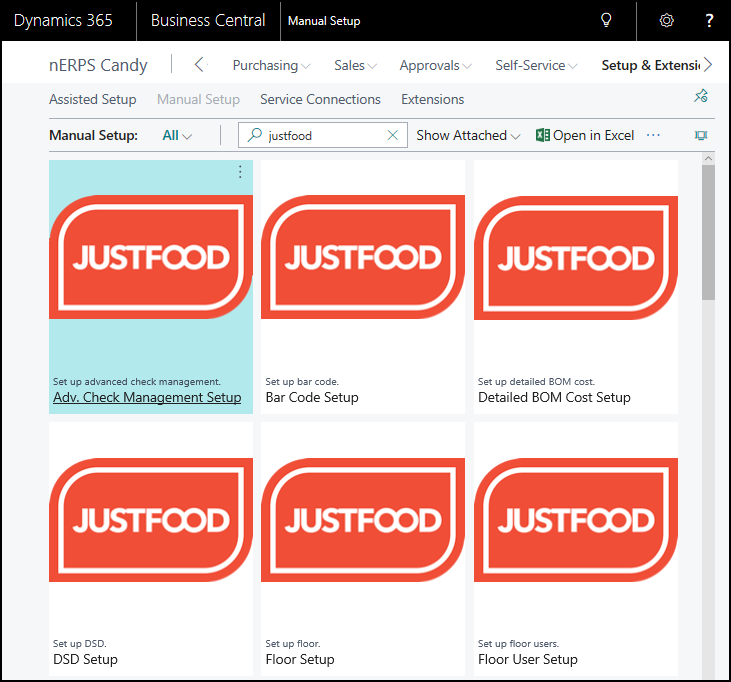The width and height of the screenshot is (731, 682).
Task: Open the three-dot more options menu
Action: pyautogui.click(x=654, y=135)
